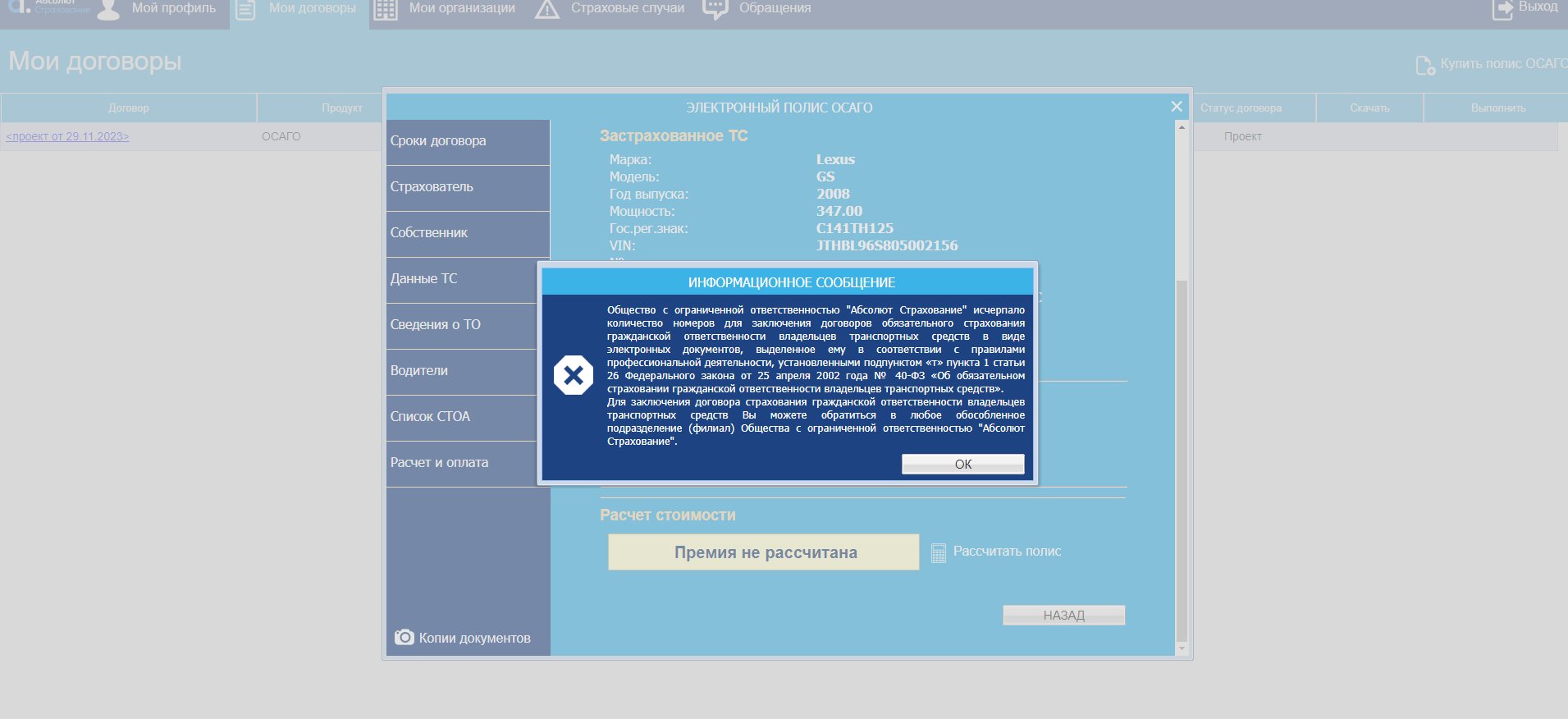The image size is (1568, 719).
Task: Click the Продукт column header
Action: (342, 108)
